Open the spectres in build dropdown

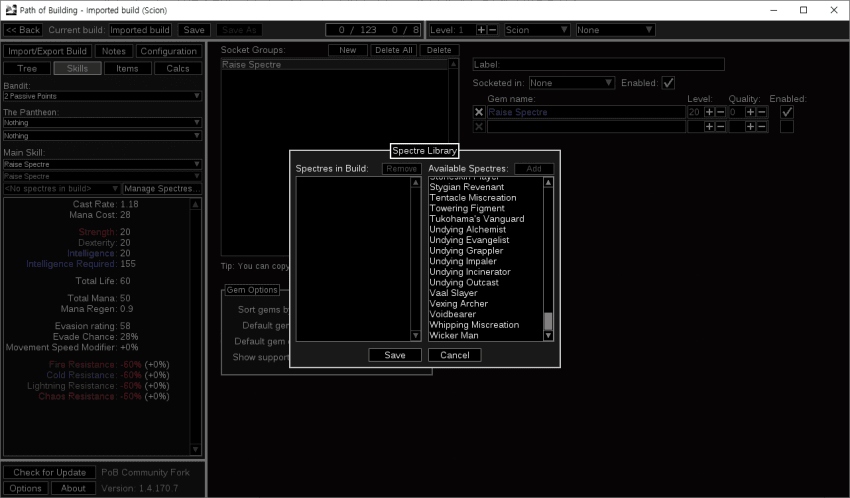tap(61, 189)
